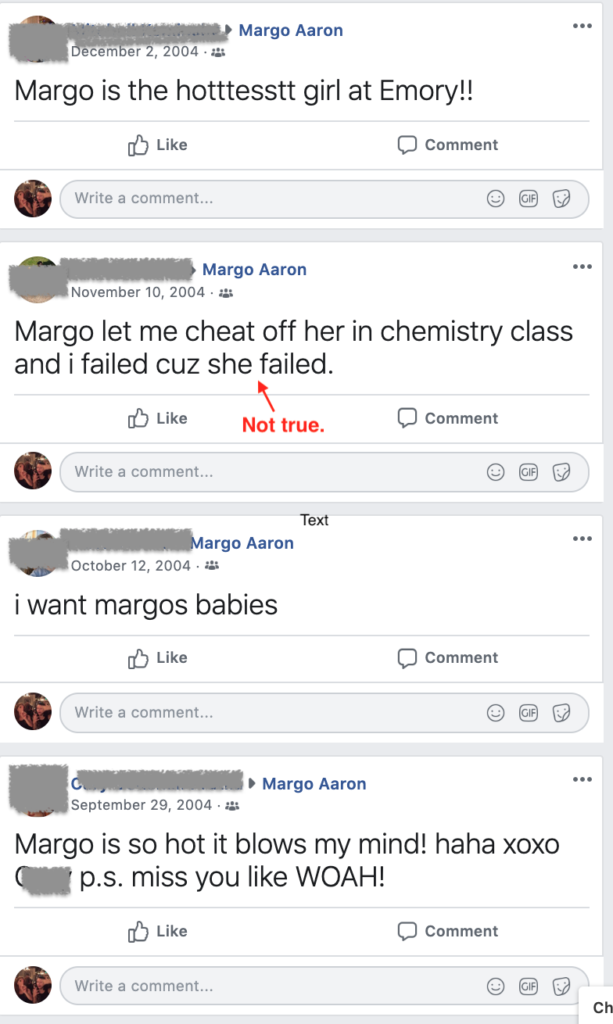The image size is (613, 1024).
Task: Open options menu for September 29 post
Action: click(x=582, y=779)
